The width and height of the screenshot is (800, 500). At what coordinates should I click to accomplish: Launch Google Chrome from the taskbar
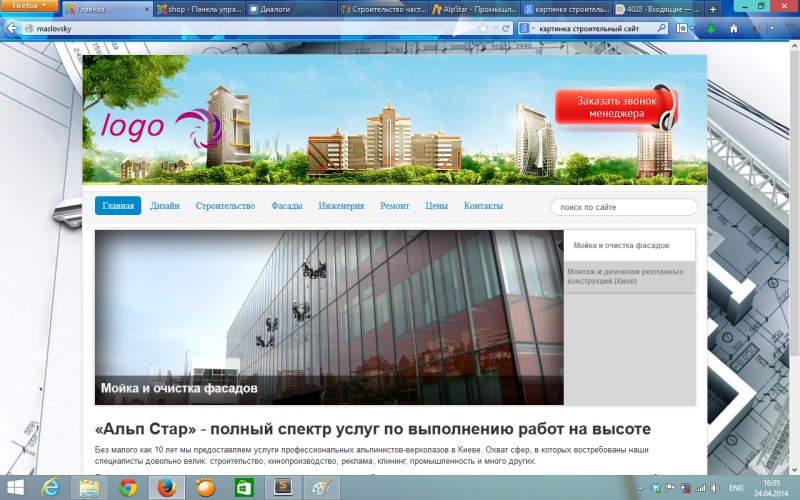(x=128, y=488)
